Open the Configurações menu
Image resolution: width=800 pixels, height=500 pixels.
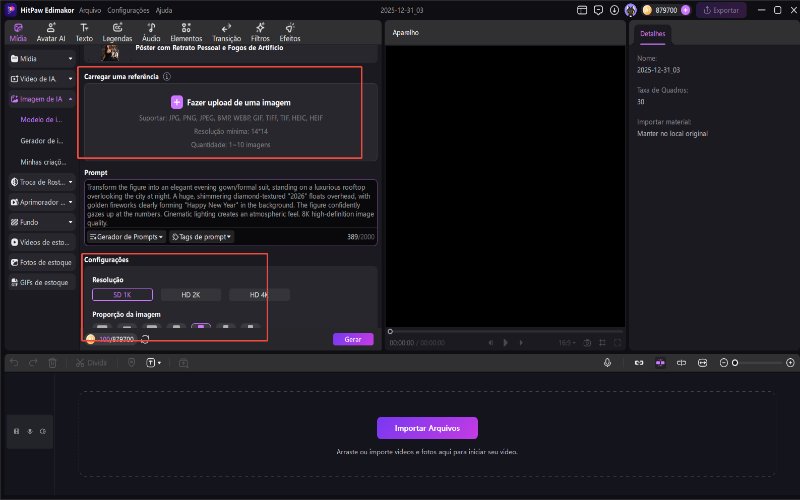pos(128,10)
